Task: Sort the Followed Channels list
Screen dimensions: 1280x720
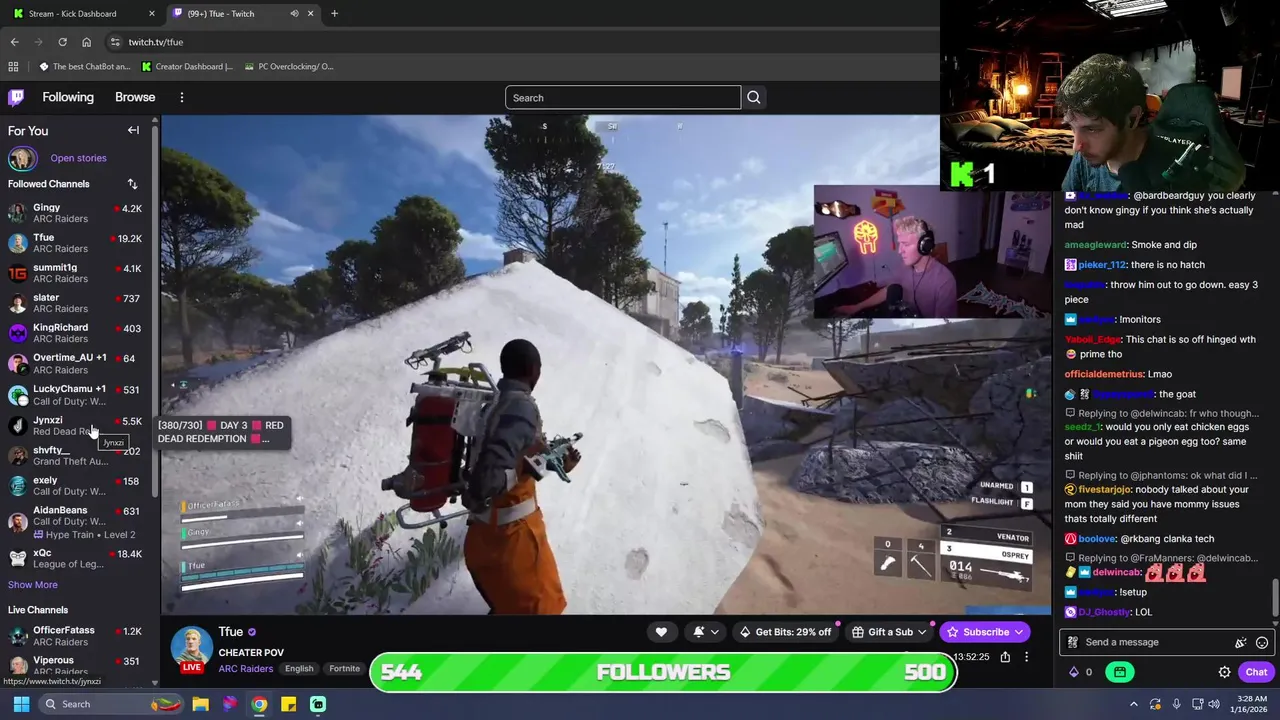Action: pyautogui.click(x=132, y=184)
